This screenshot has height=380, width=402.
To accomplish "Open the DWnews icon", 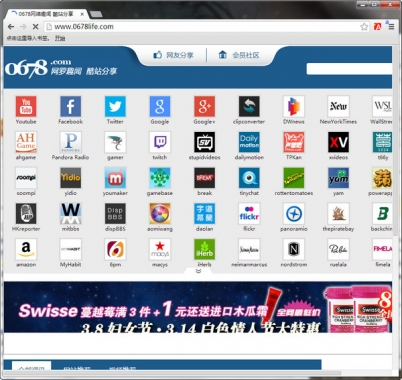I will (294, 106).
